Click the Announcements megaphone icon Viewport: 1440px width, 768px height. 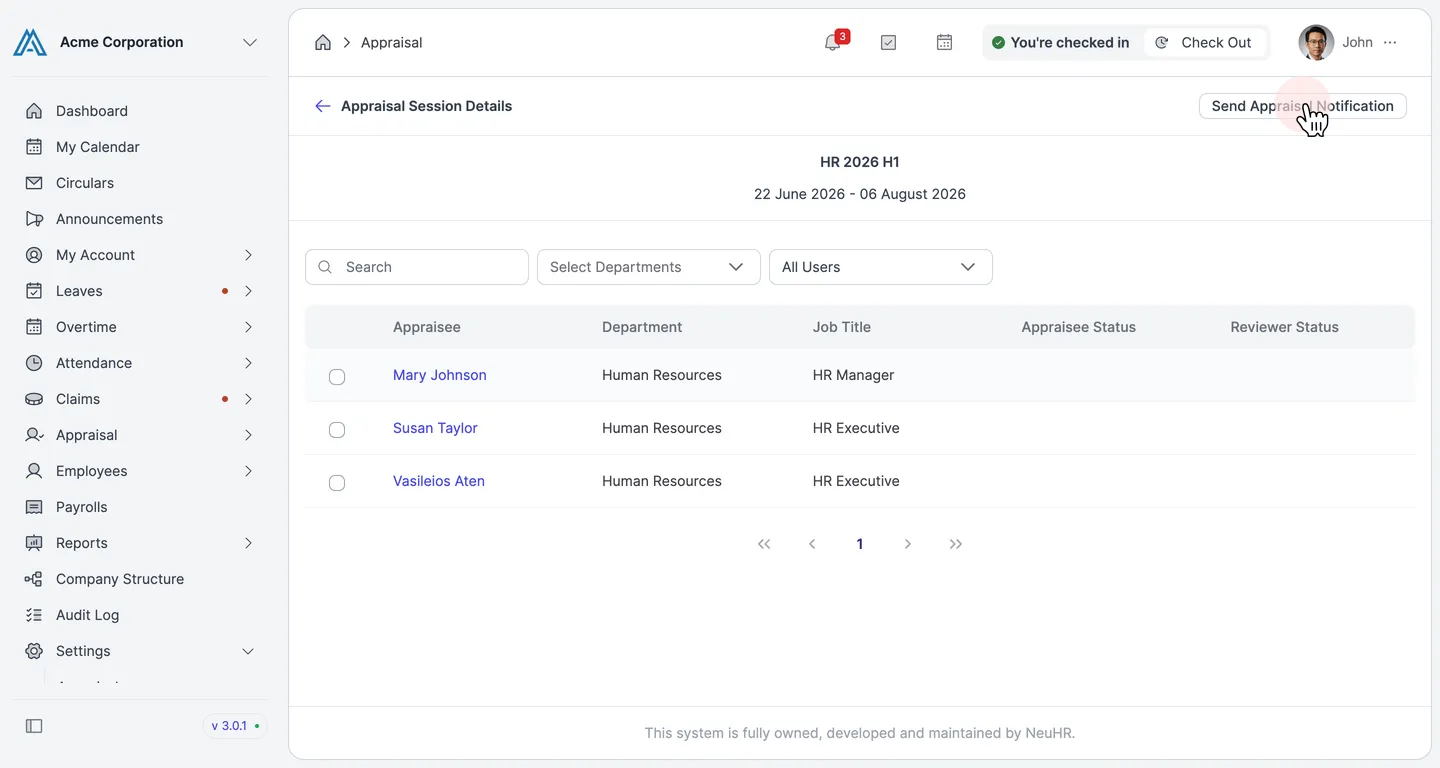click(34, 219)
